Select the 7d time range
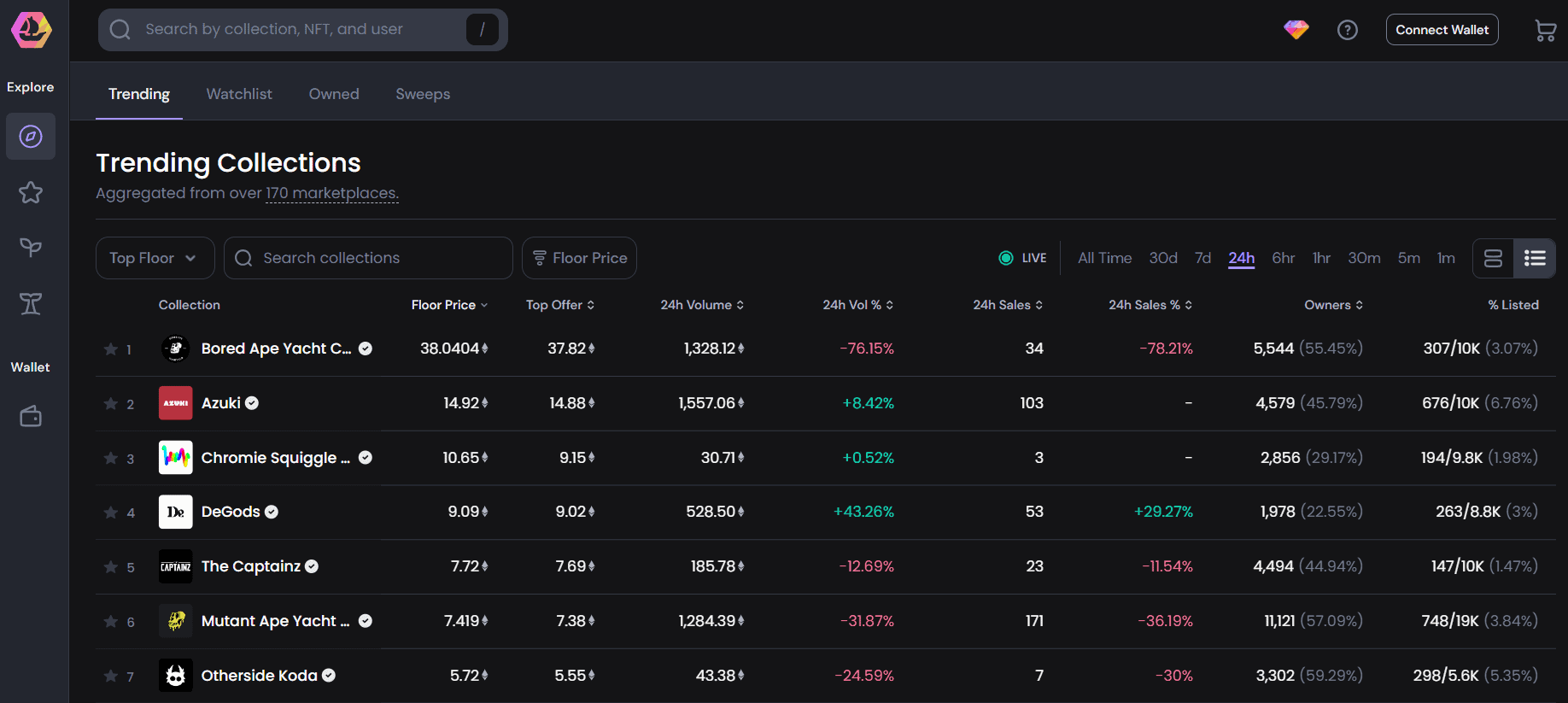The width and height of the screenshot is (1568, 703). (1202, 258)
